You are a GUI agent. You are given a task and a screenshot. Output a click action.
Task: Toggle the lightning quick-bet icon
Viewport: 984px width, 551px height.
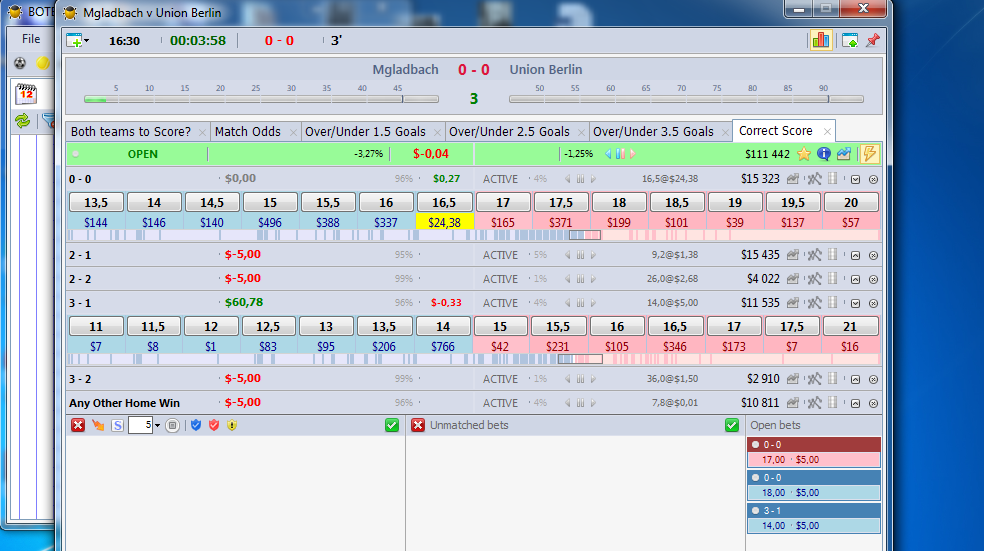pos(870,154)
